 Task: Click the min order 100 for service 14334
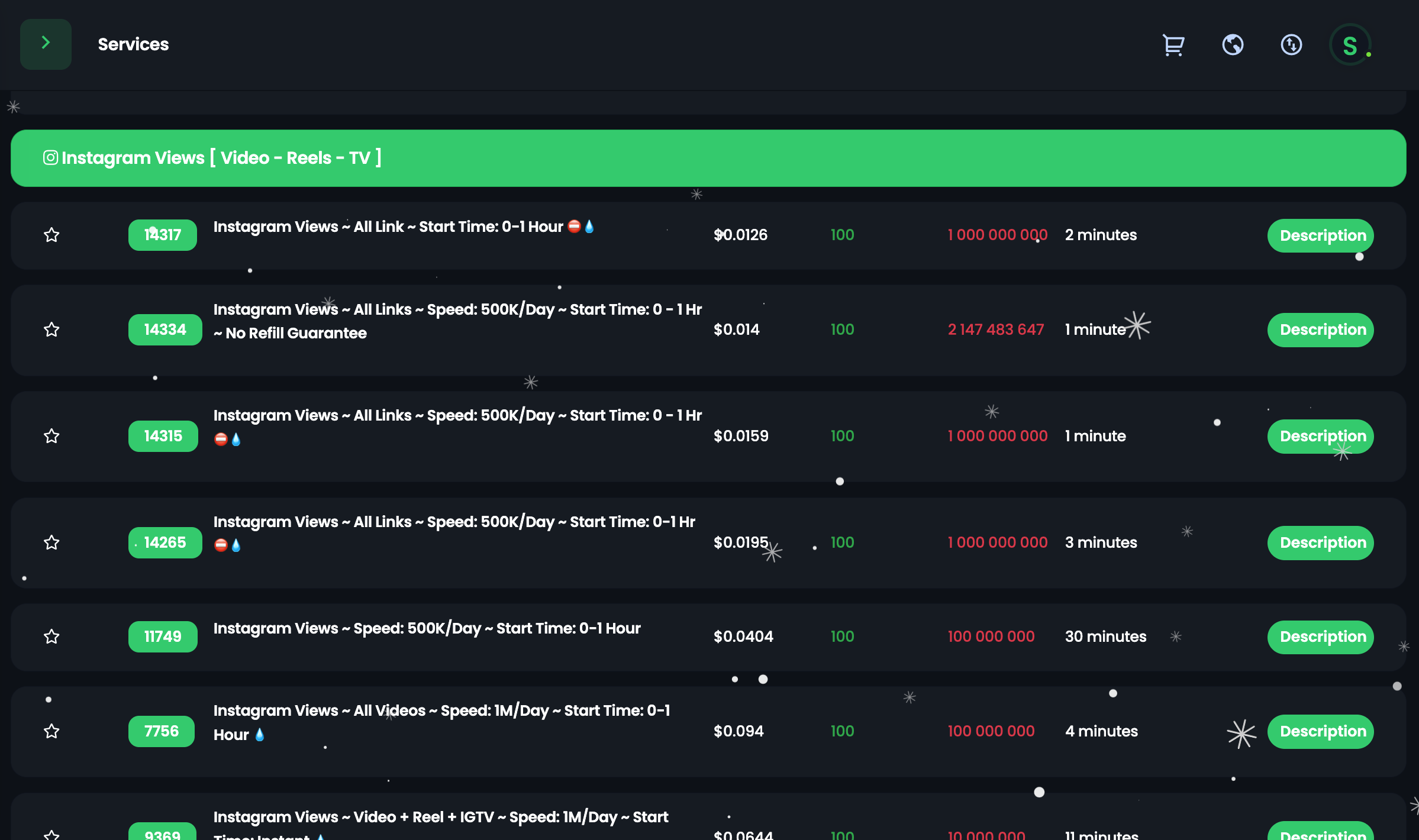click(x=842, y=329)
